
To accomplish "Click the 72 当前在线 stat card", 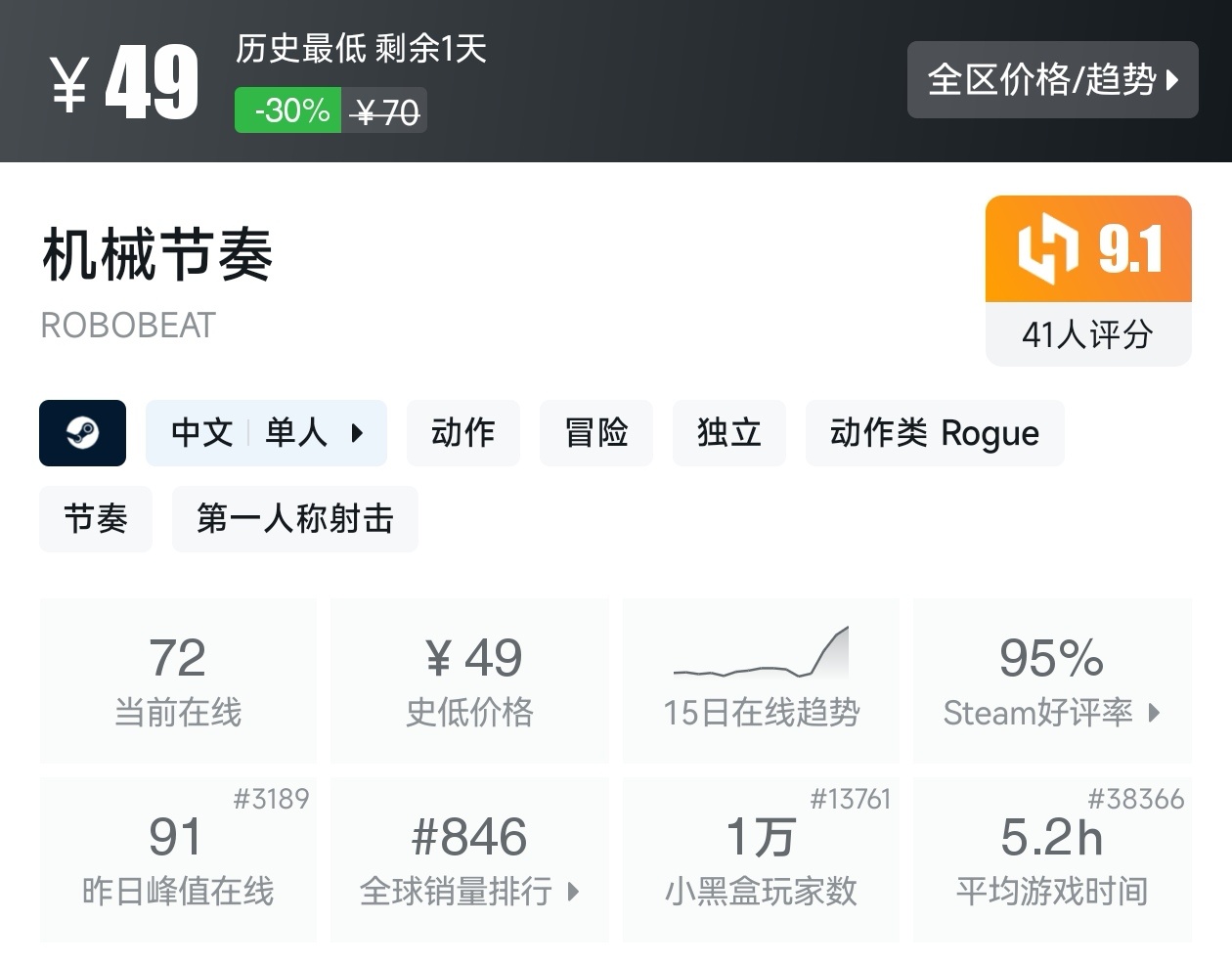I will click(x=178, y=680).
